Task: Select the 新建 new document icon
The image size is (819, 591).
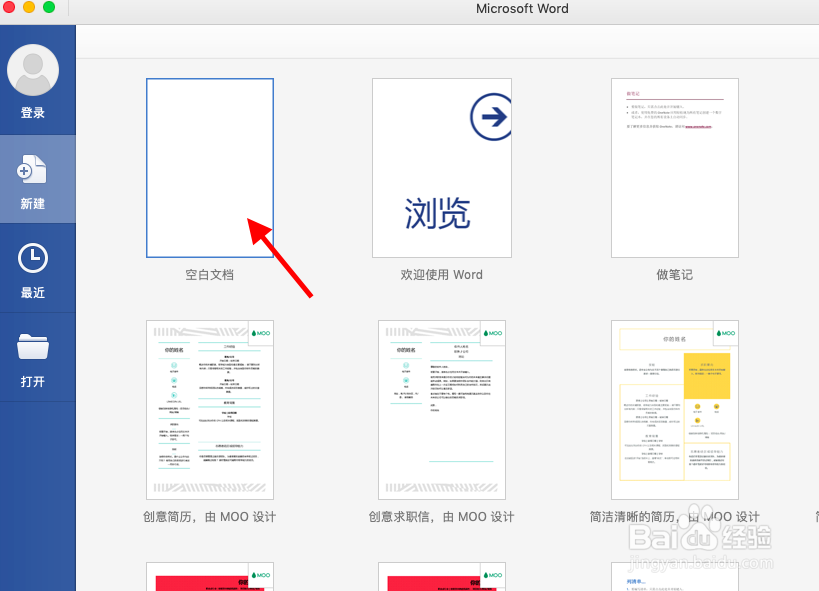Action: (33, 169)
